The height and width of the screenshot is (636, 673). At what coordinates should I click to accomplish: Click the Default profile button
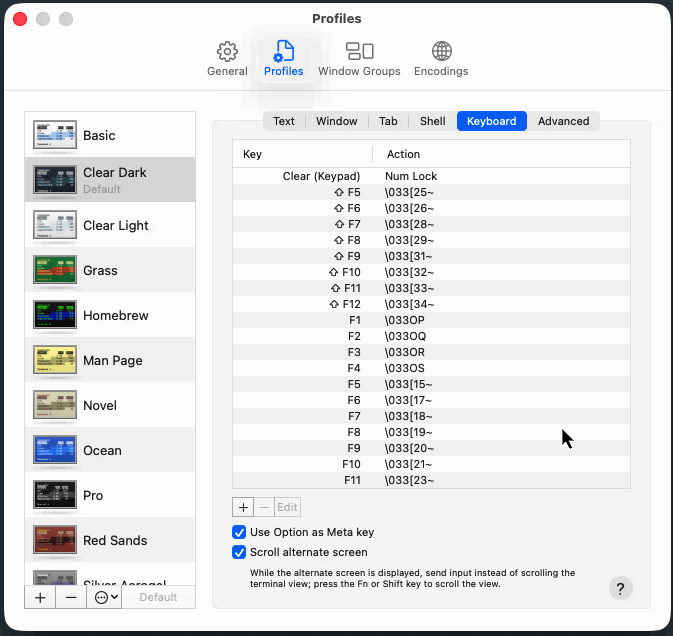click(x=158, y=597)
